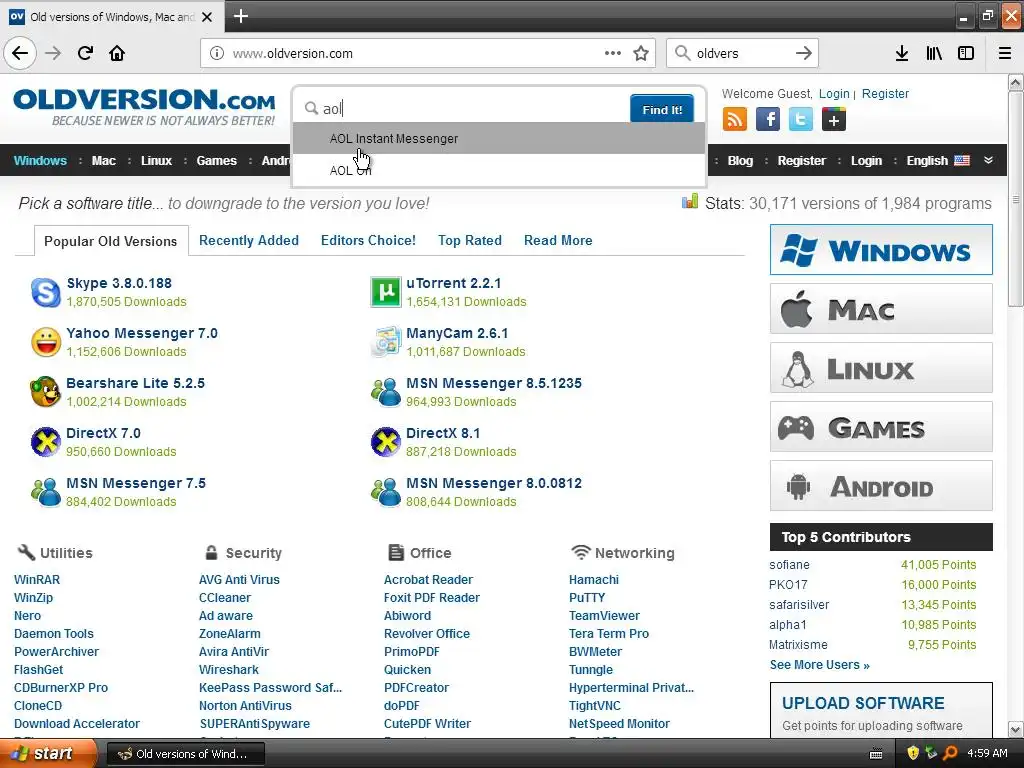1024x768 pixels.
Task: Click the ManyCam icon
Action: [385, 342]
